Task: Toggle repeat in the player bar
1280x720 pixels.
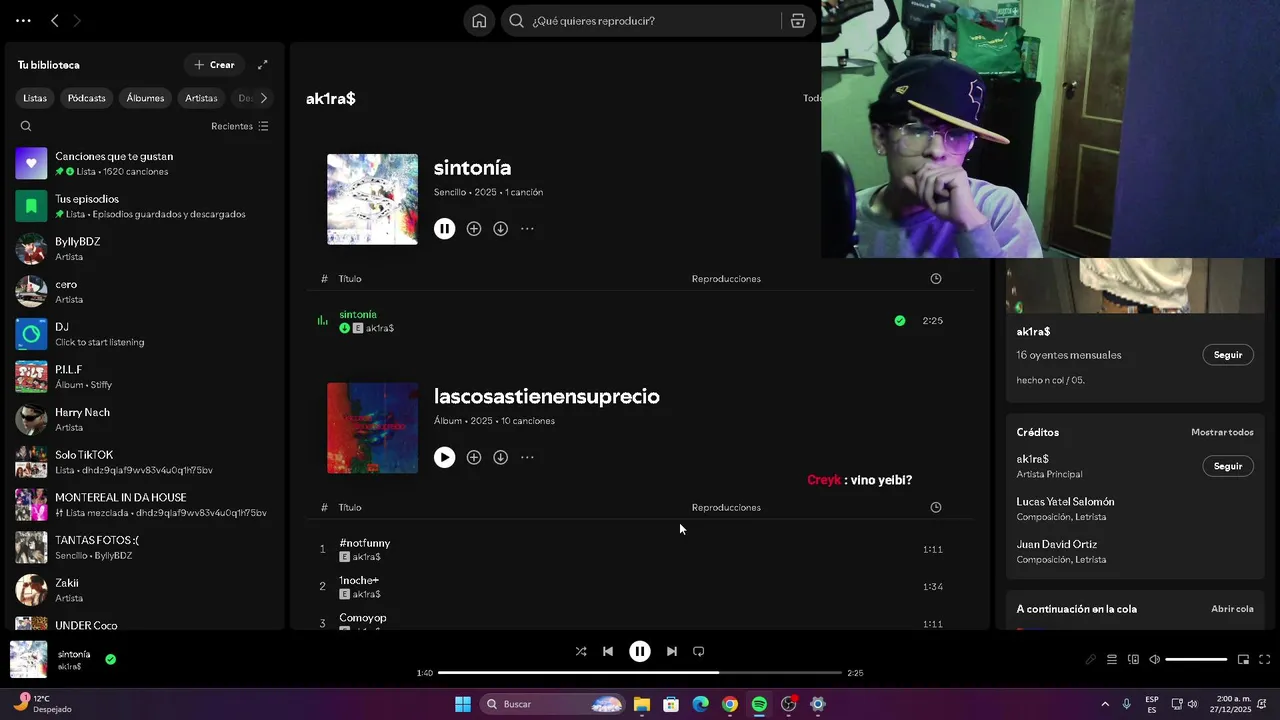Action: 699,651
